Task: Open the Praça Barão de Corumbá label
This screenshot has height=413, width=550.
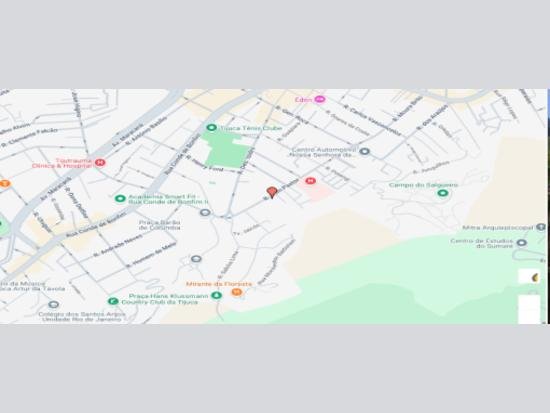Action: click(160, 225)
